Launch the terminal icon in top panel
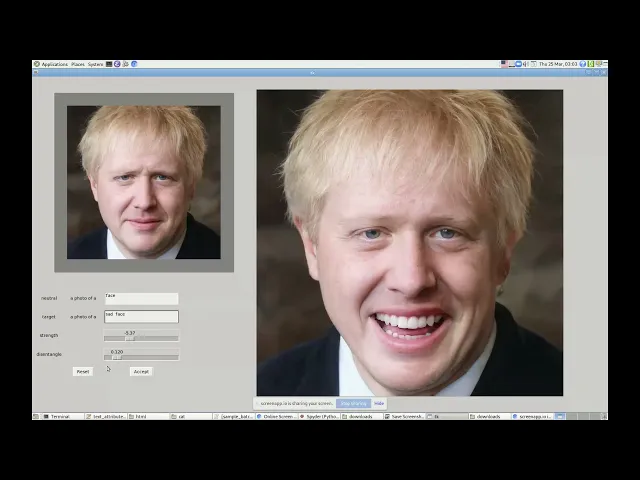 109,64
